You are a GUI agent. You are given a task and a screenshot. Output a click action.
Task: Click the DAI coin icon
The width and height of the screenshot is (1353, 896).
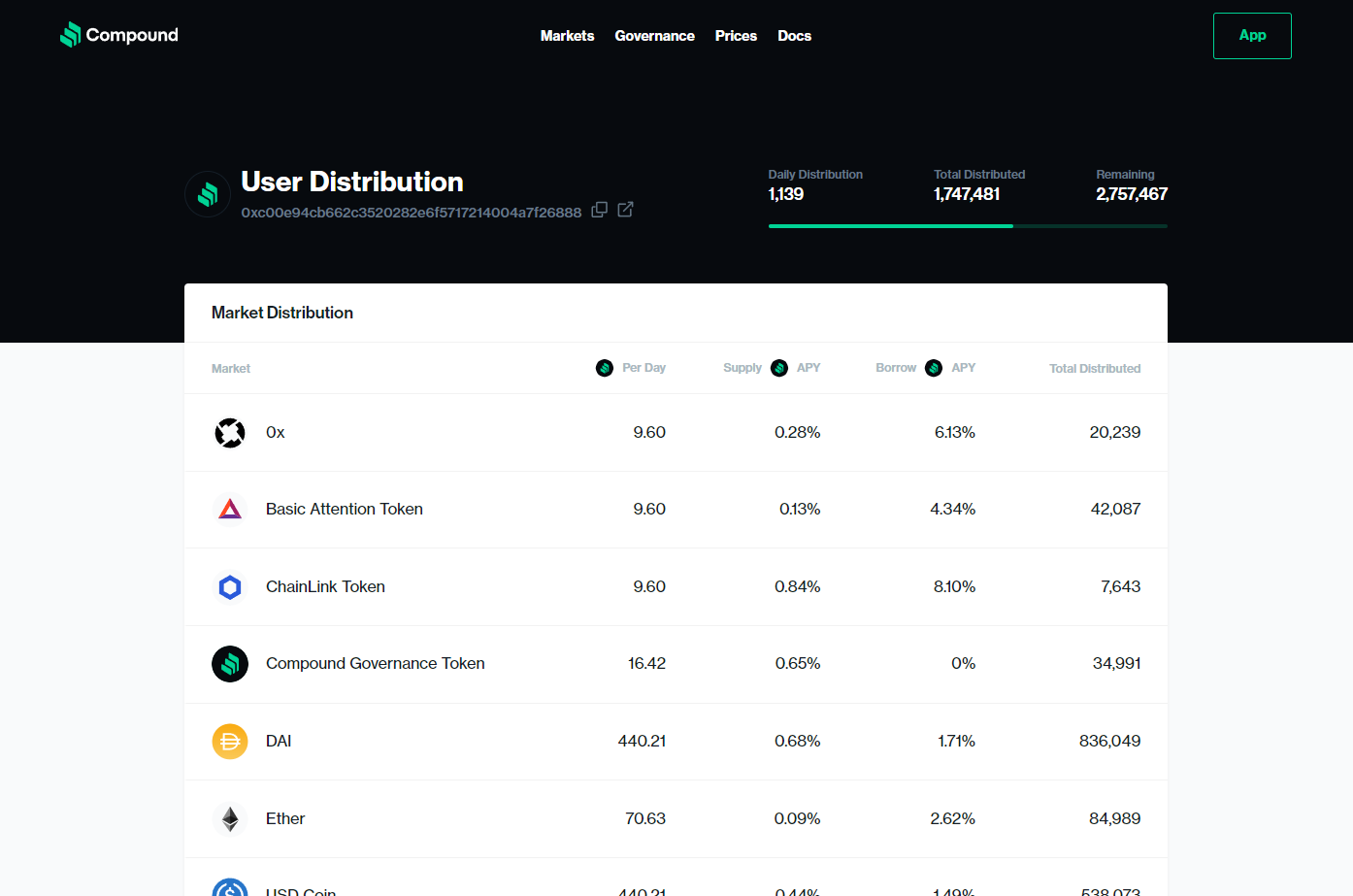230,742
